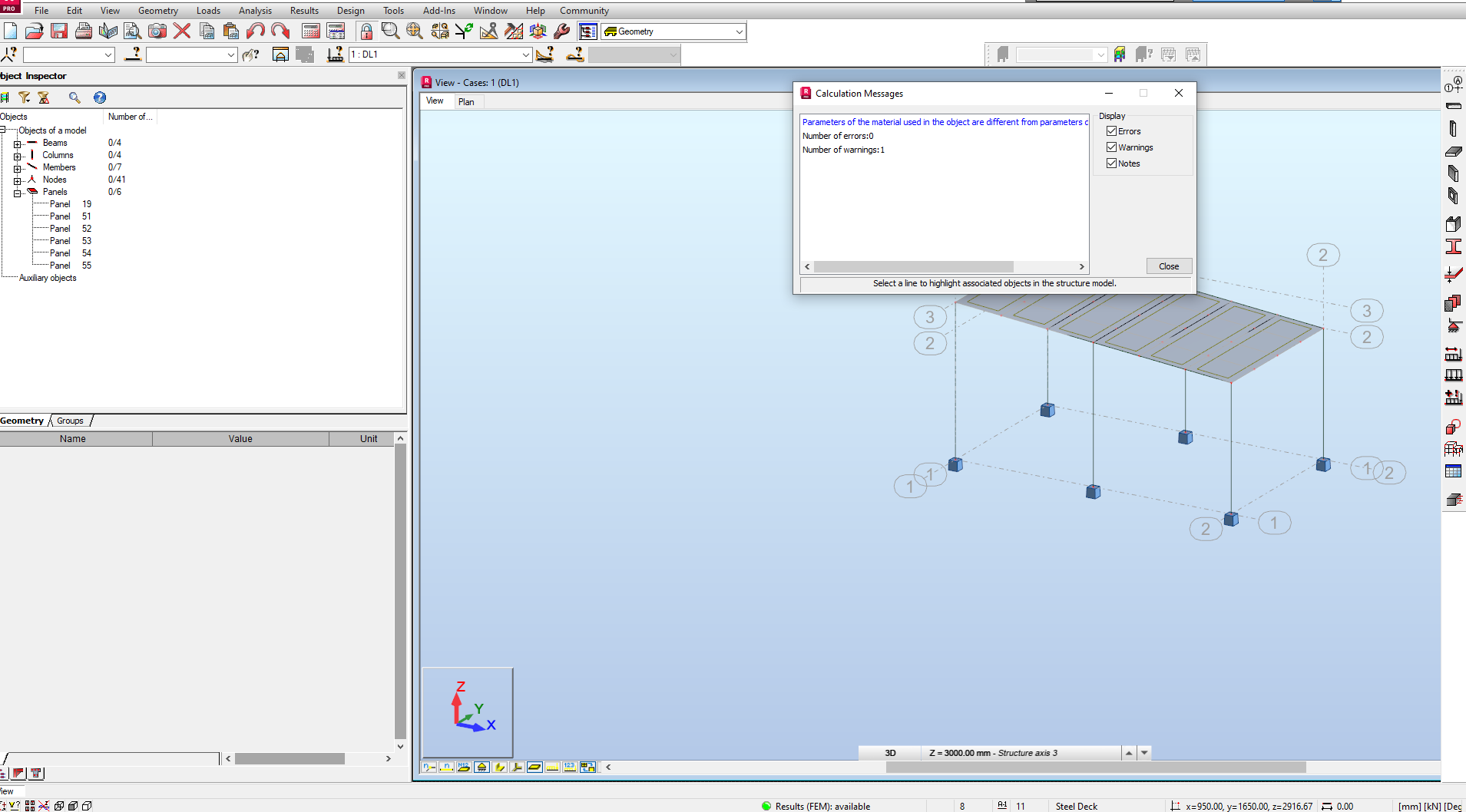Capture screen with the camera icon
Screen dimensions: 1466x812
(x=157, y=31)
